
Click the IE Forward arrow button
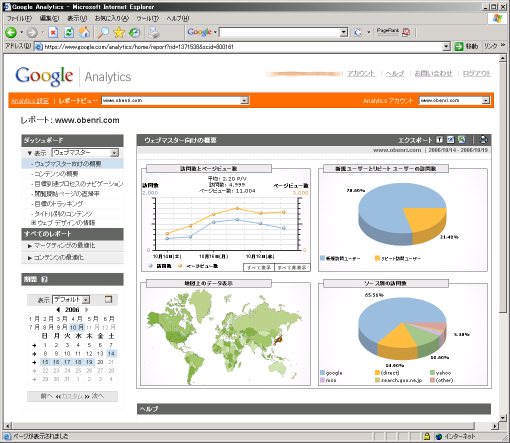click(x=32, y=32)
